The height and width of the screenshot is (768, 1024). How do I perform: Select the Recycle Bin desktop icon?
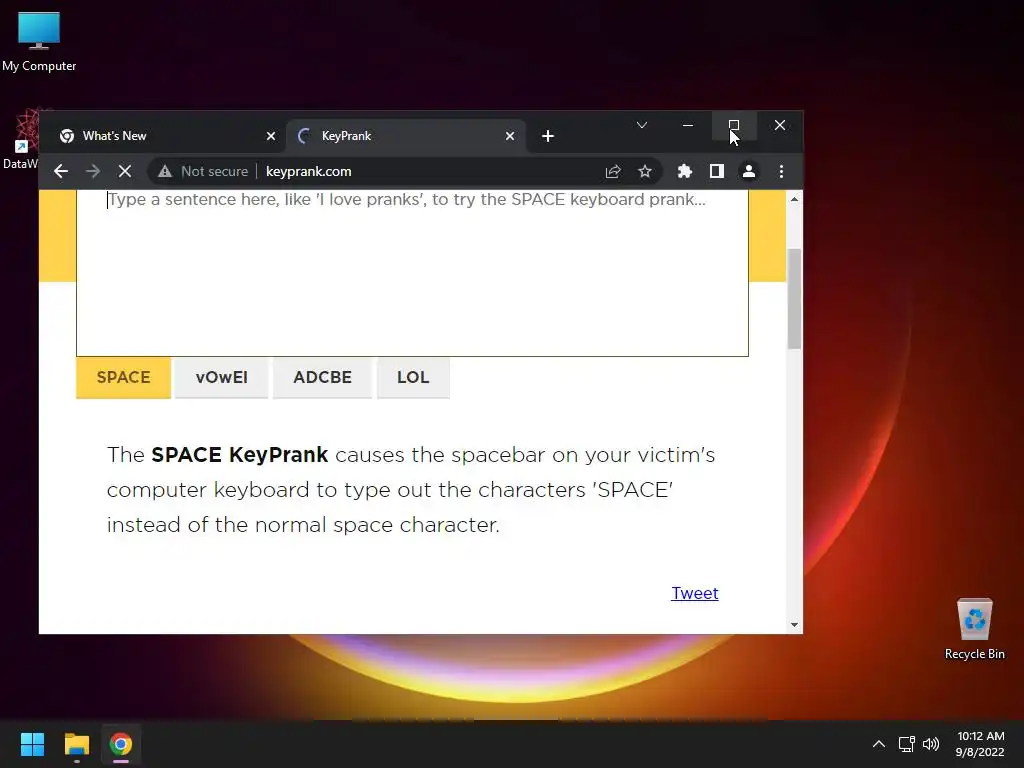974,629
